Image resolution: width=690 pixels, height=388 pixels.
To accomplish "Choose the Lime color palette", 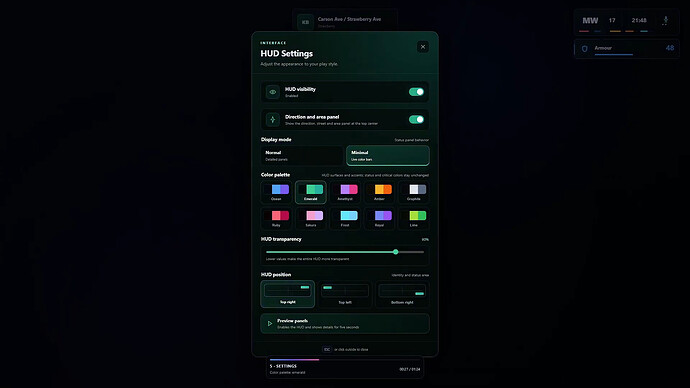I will tap(414, 218).
